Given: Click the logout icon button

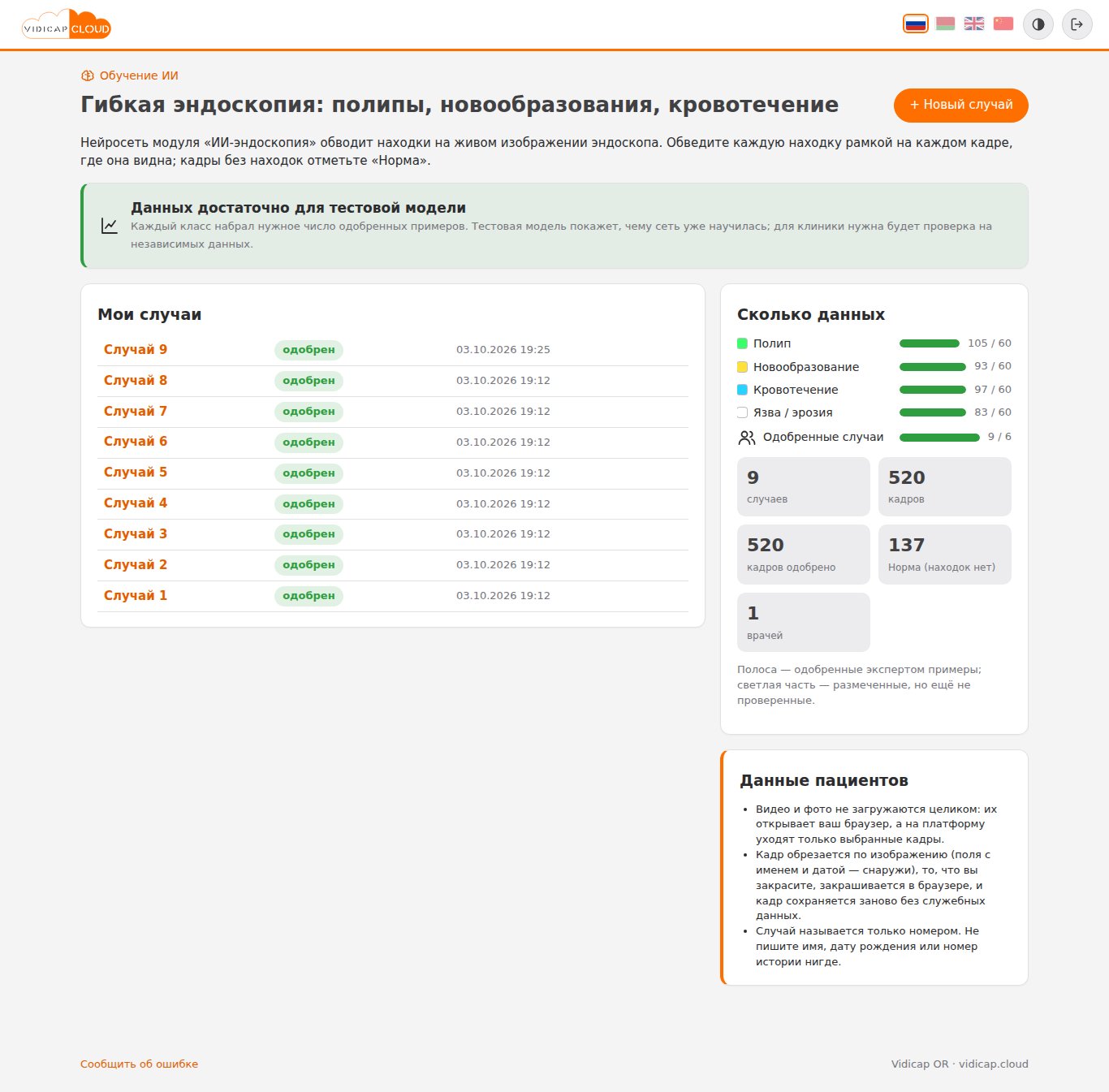Looking at the screenshot, I should click(1077, 24).
